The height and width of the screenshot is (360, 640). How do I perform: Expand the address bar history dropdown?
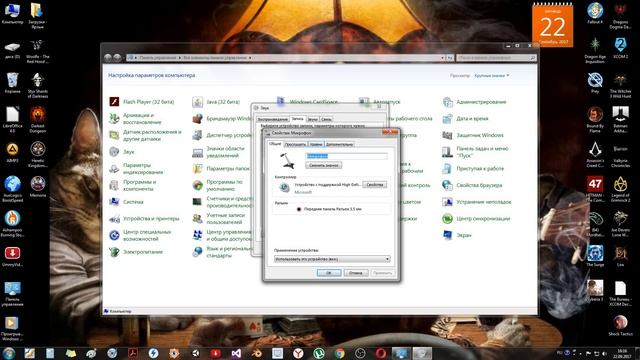(x=442, y=58)
